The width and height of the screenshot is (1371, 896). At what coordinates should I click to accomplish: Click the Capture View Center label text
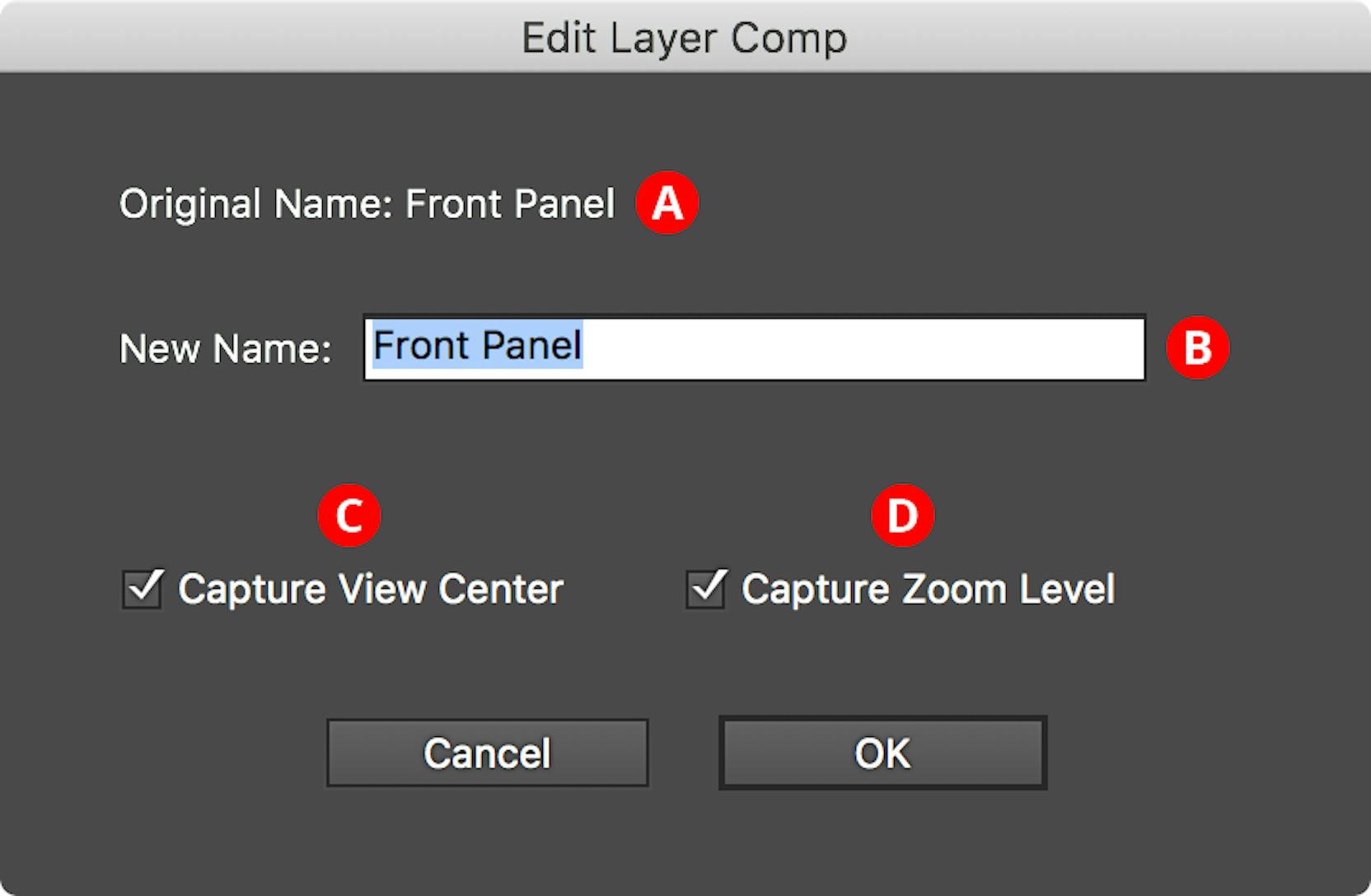coord(371,588)
